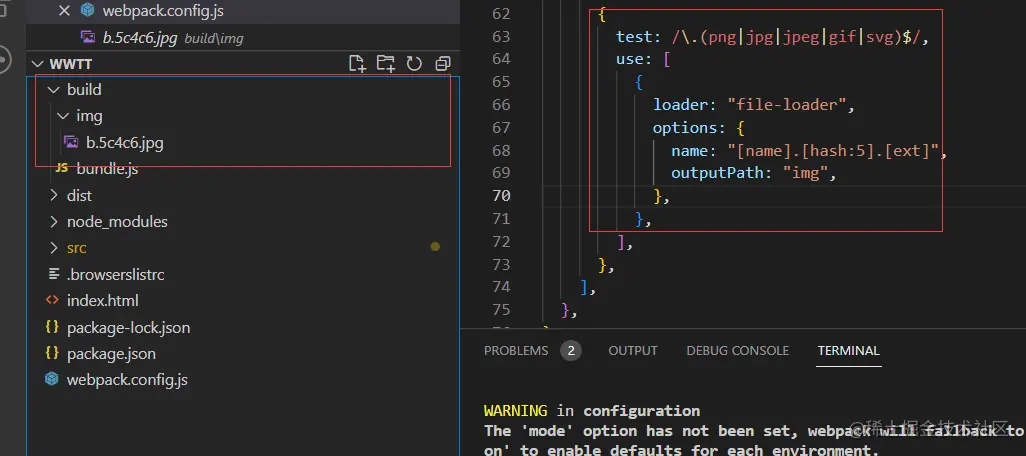Open b.5c4c6.jpg under the img folder

(x=125, y=143)
